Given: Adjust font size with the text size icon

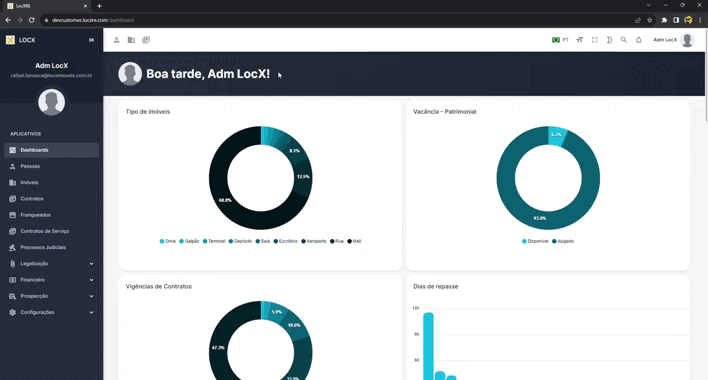Looking at the screenshot, I should coord(580,40).
